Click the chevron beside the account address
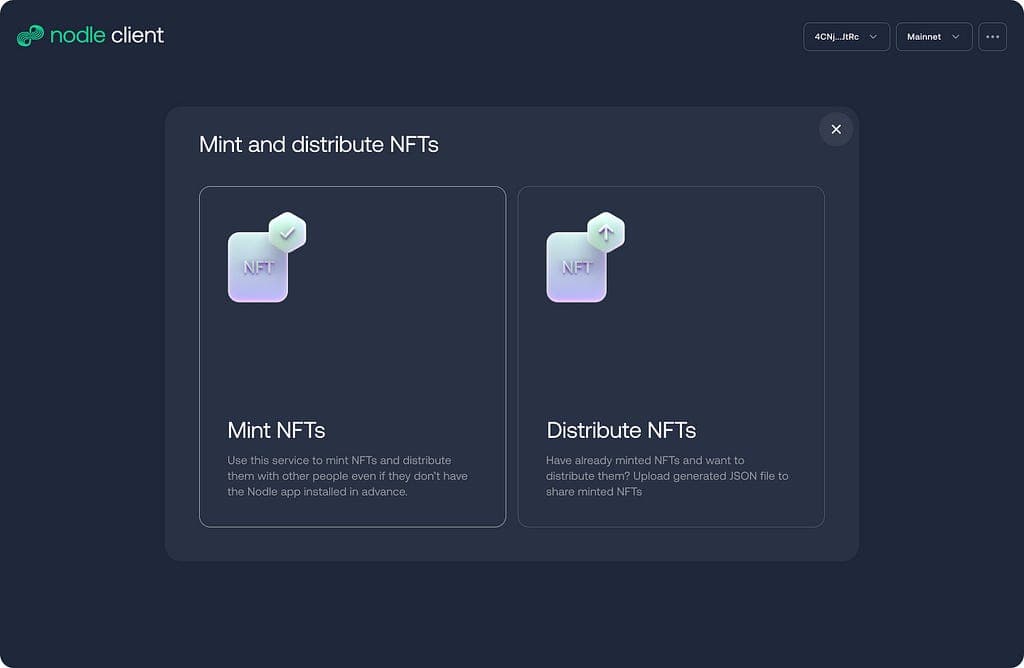 [873, 37]
